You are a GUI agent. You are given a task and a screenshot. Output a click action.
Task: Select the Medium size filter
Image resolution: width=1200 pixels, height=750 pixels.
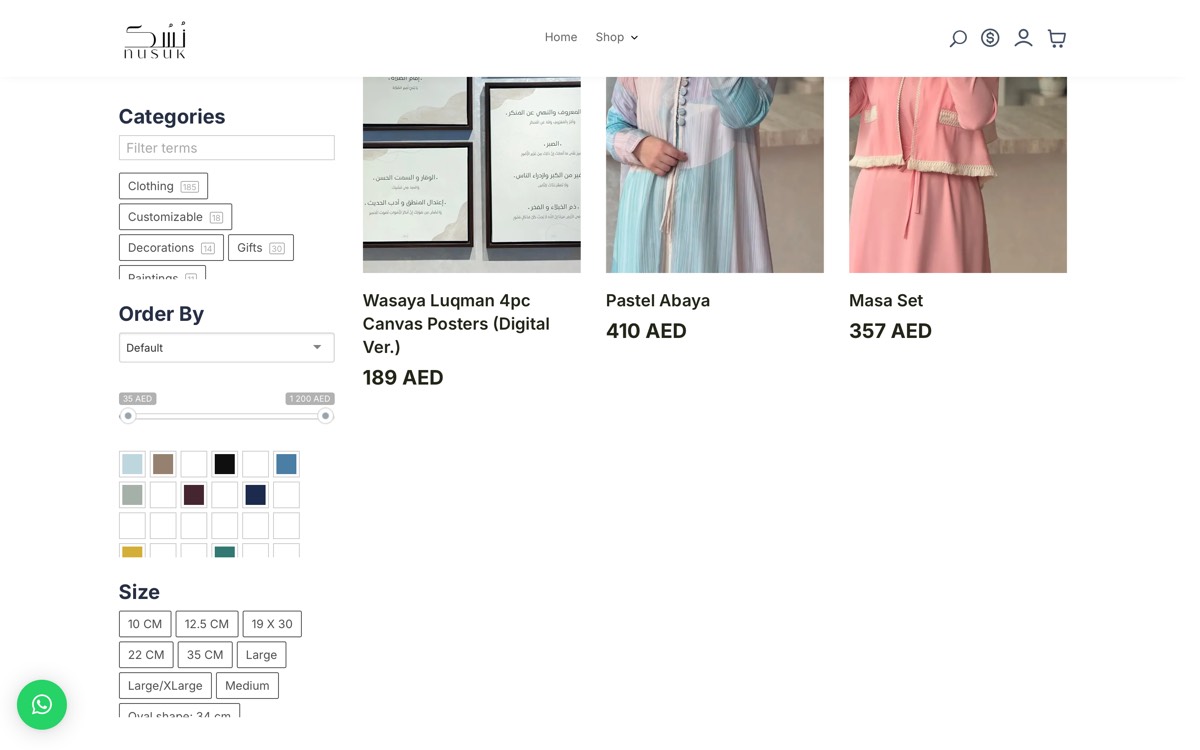(247, 686)
